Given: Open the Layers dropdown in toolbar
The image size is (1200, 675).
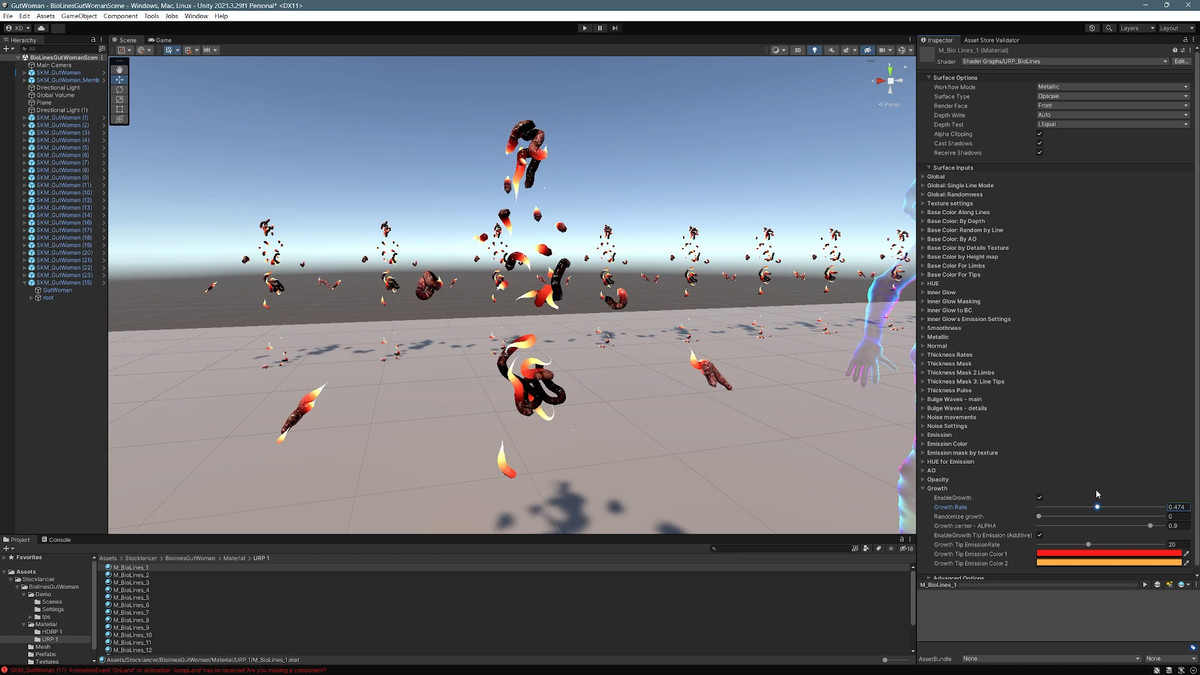Looking at the screenshot, I should (x=1135, y=28).
